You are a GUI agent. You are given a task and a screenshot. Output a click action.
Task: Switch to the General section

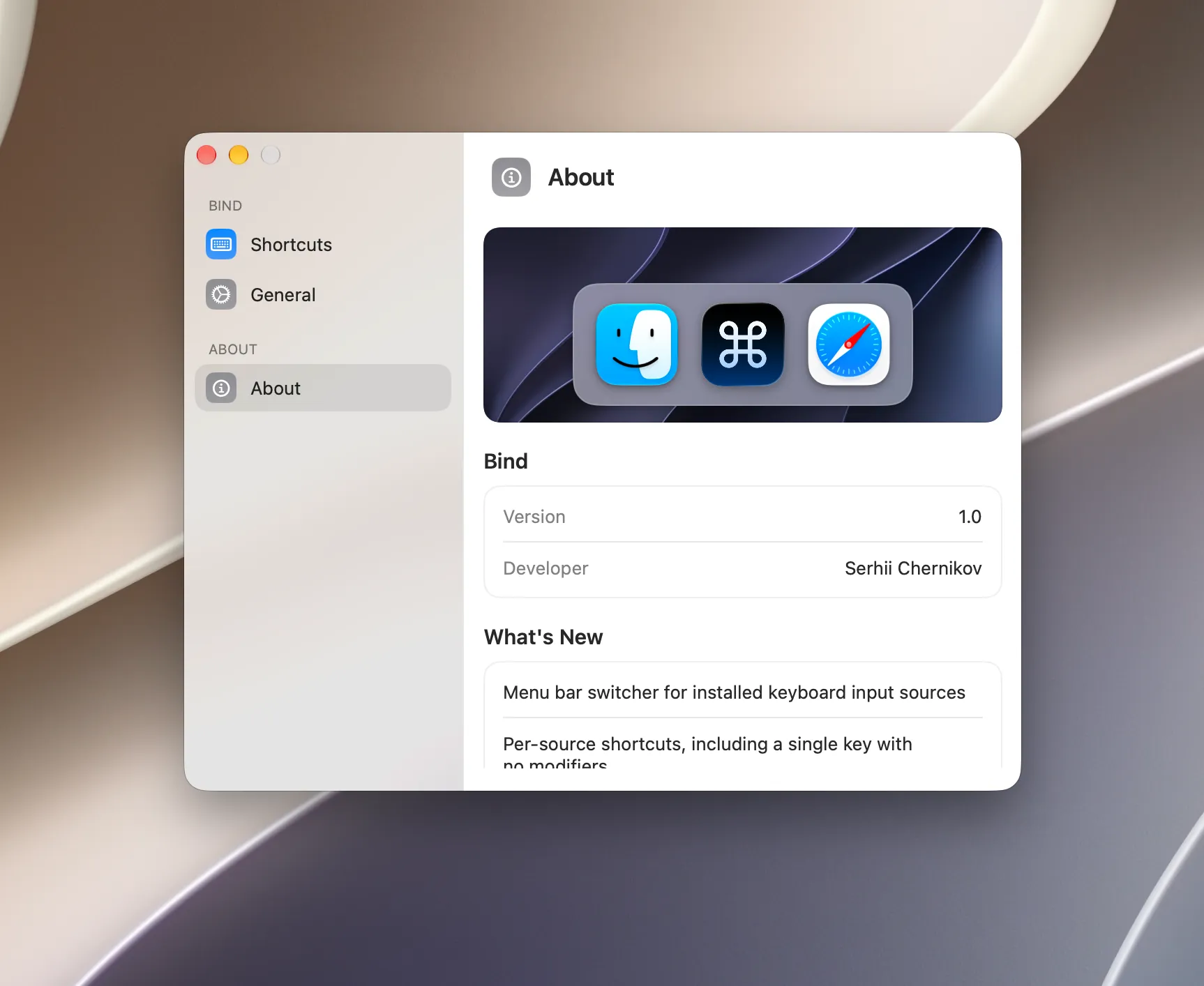click(323, 295)
